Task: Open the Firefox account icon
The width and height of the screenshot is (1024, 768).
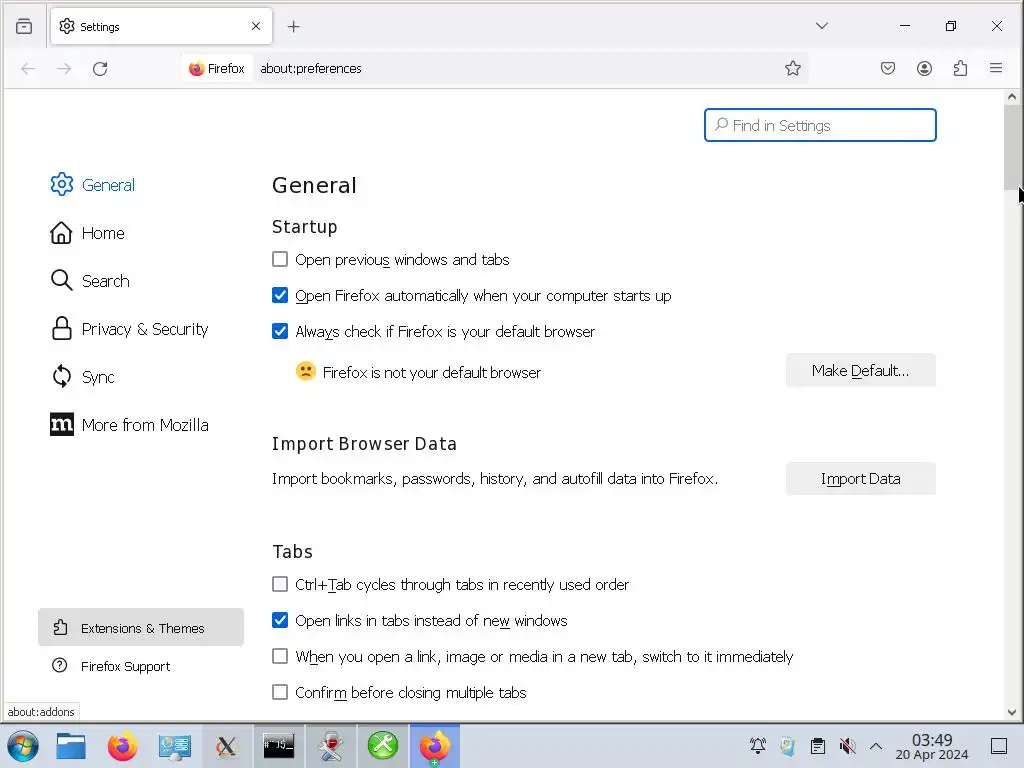Action: [x=924, y=69]
